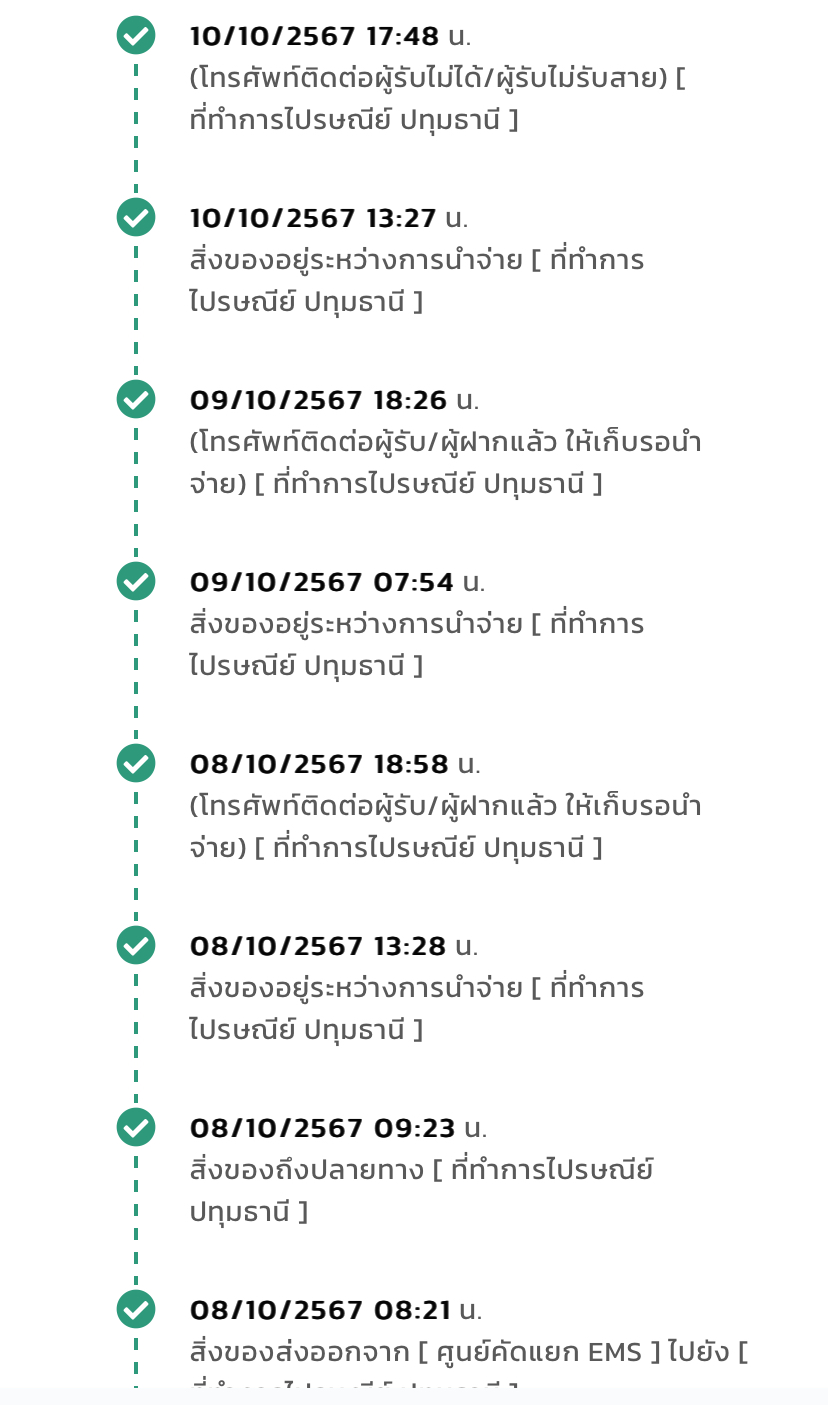Viewport: 828px width, 1405px height.
Task: Click the check circle beside 08/10/2567 09:23
Action: pyautogui.click(x=136, y=1128)
